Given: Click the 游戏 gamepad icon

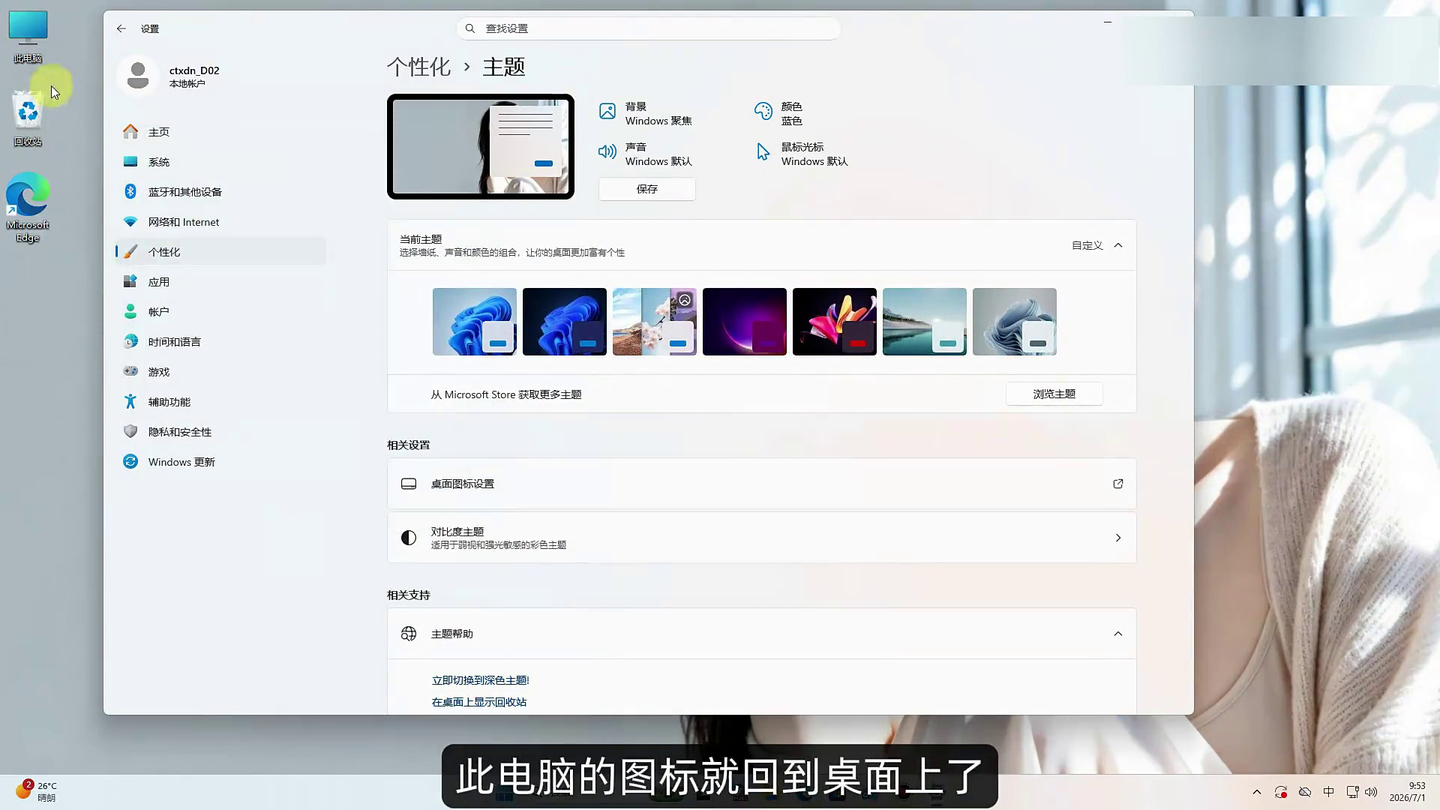Looking at the screenshot, I should pyautogui.click(x=130, y=371).
